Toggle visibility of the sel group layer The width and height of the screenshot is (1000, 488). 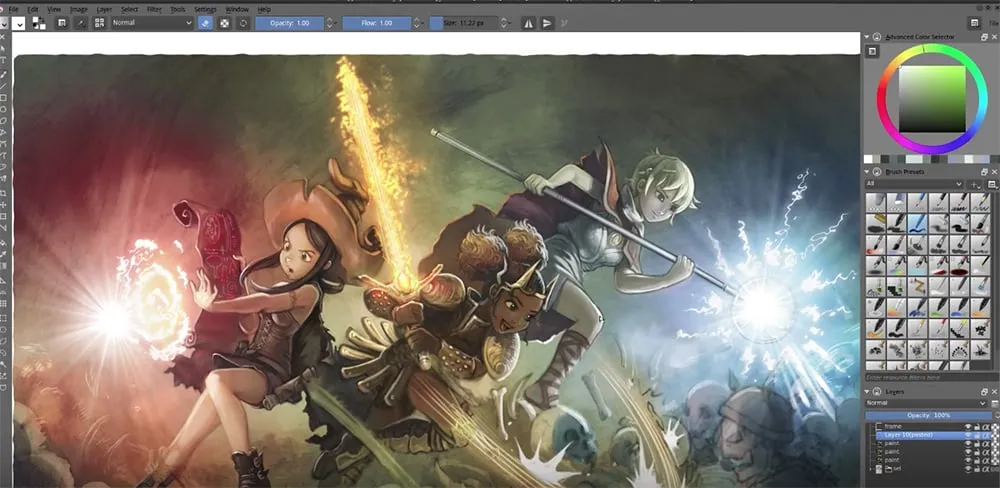coord(968,469)
